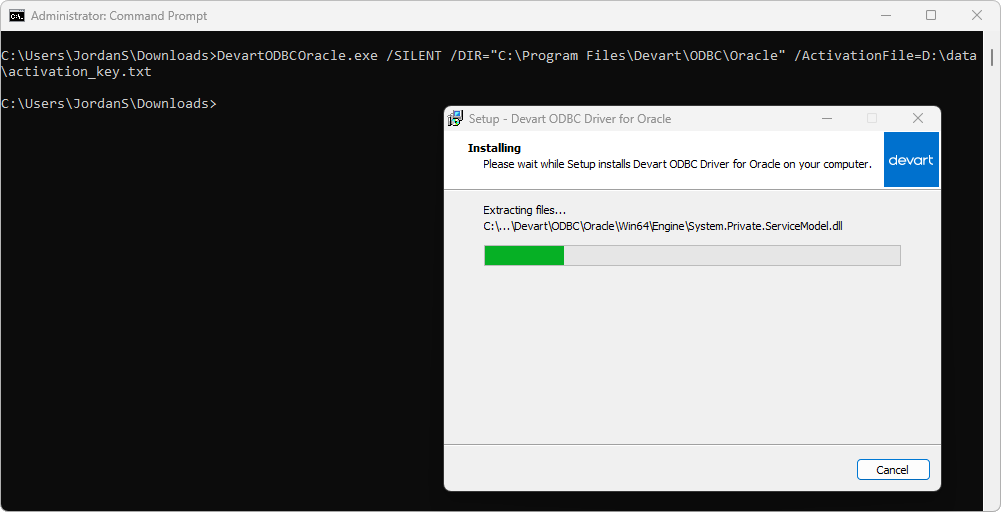Click the empty Downloads prompt line in terminal
Viewport: 1001px width, 512px height.
(x=108, y=104)
